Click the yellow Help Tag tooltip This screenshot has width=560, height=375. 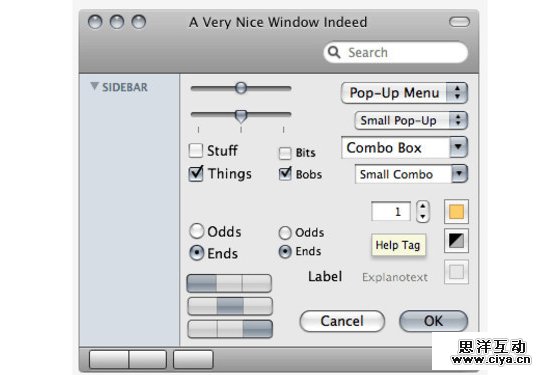(398, 245)
